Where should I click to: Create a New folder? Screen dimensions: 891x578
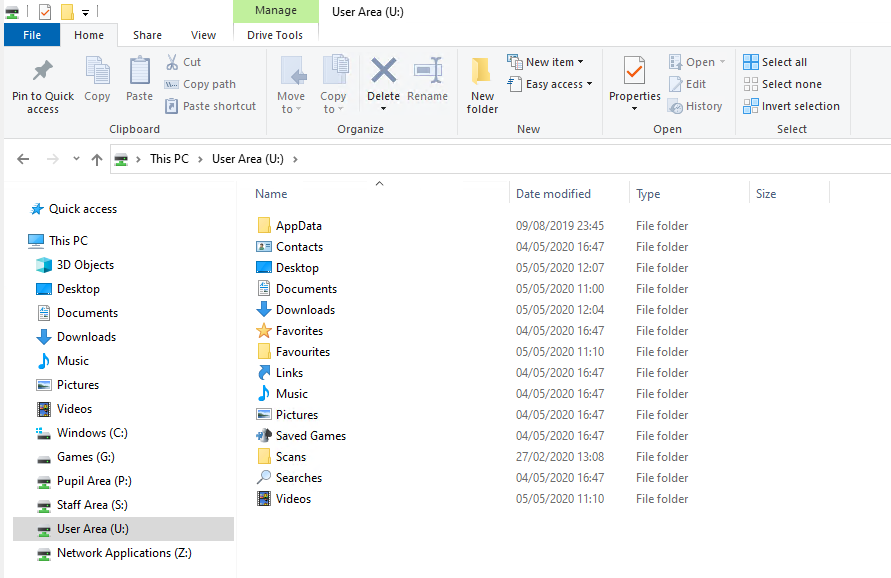tap(482, 85)
